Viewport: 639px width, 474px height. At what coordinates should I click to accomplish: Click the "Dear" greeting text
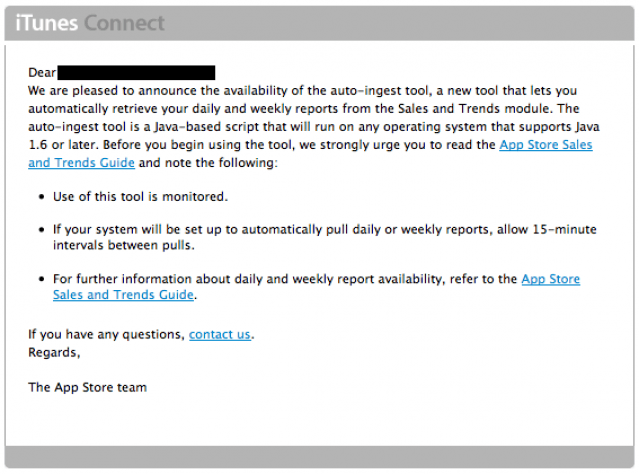(x=41, y=73)
